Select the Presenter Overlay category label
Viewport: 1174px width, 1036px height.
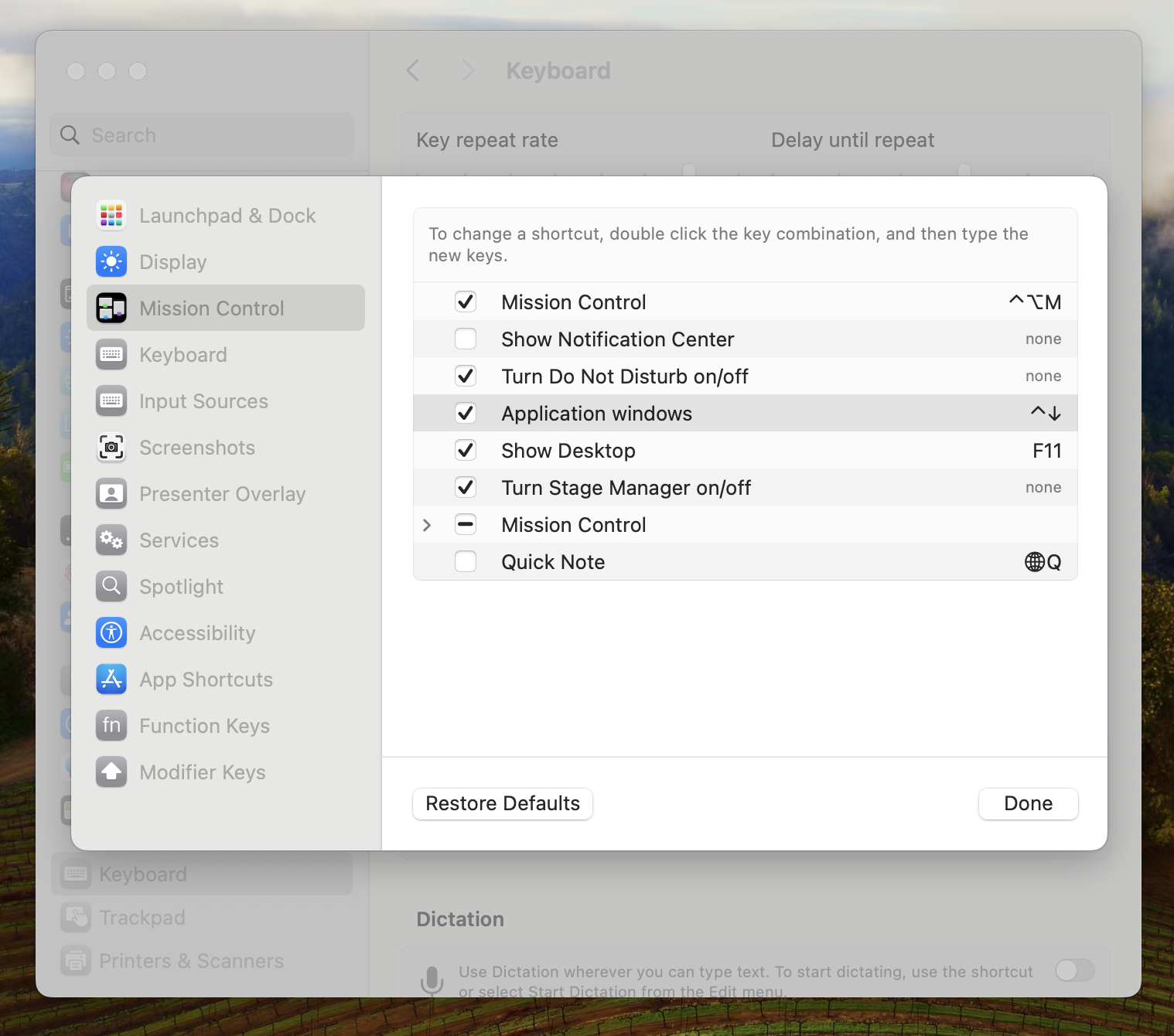(x=223, y=494)
